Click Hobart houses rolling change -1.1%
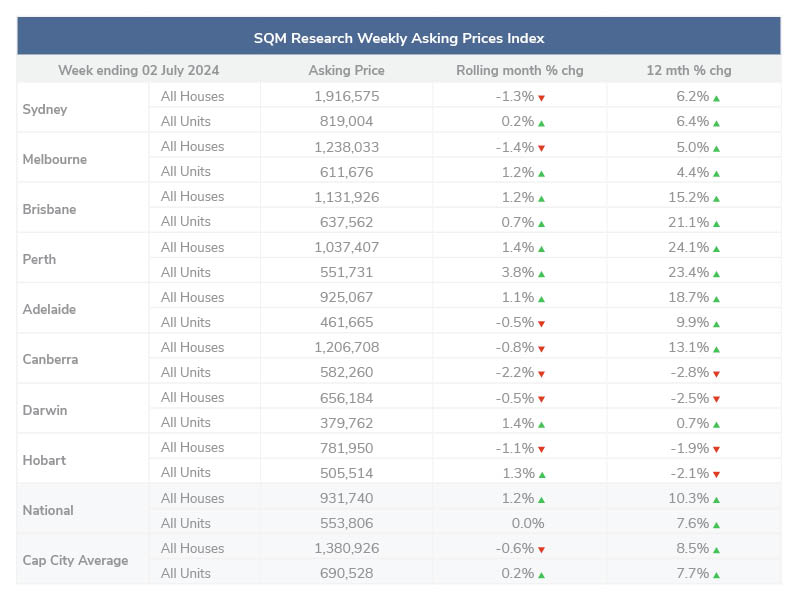The width and height of the screenshot is (800, 600). click(x=515, y=448)
